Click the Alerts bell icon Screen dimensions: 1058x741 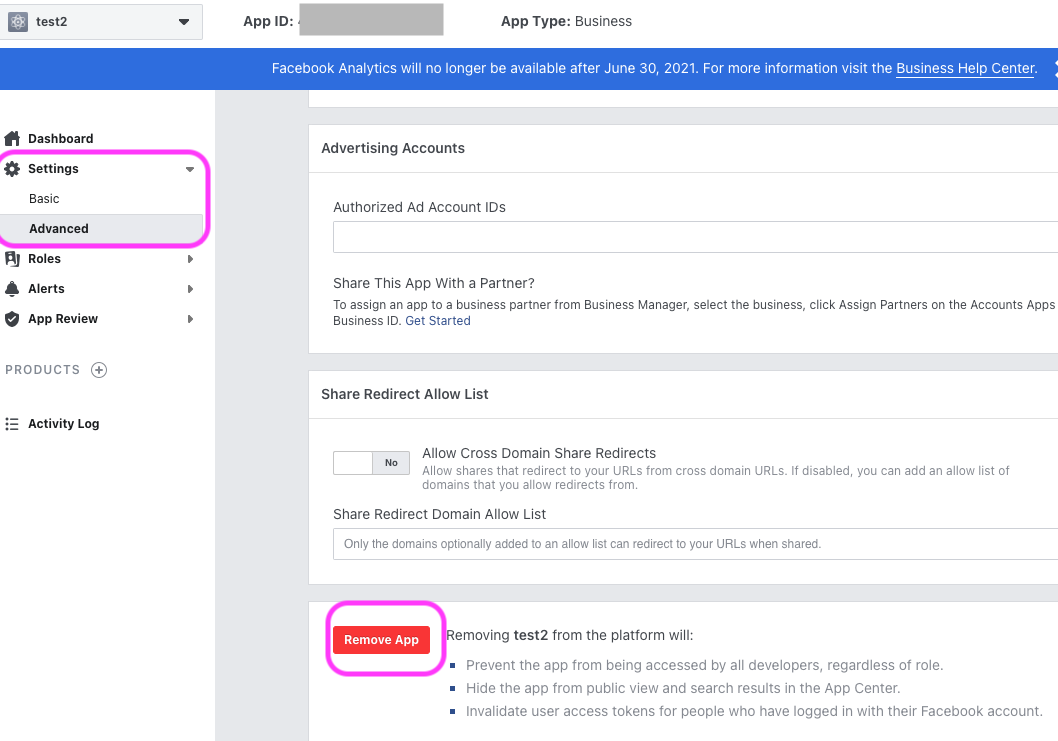click(x=12, y=289)
